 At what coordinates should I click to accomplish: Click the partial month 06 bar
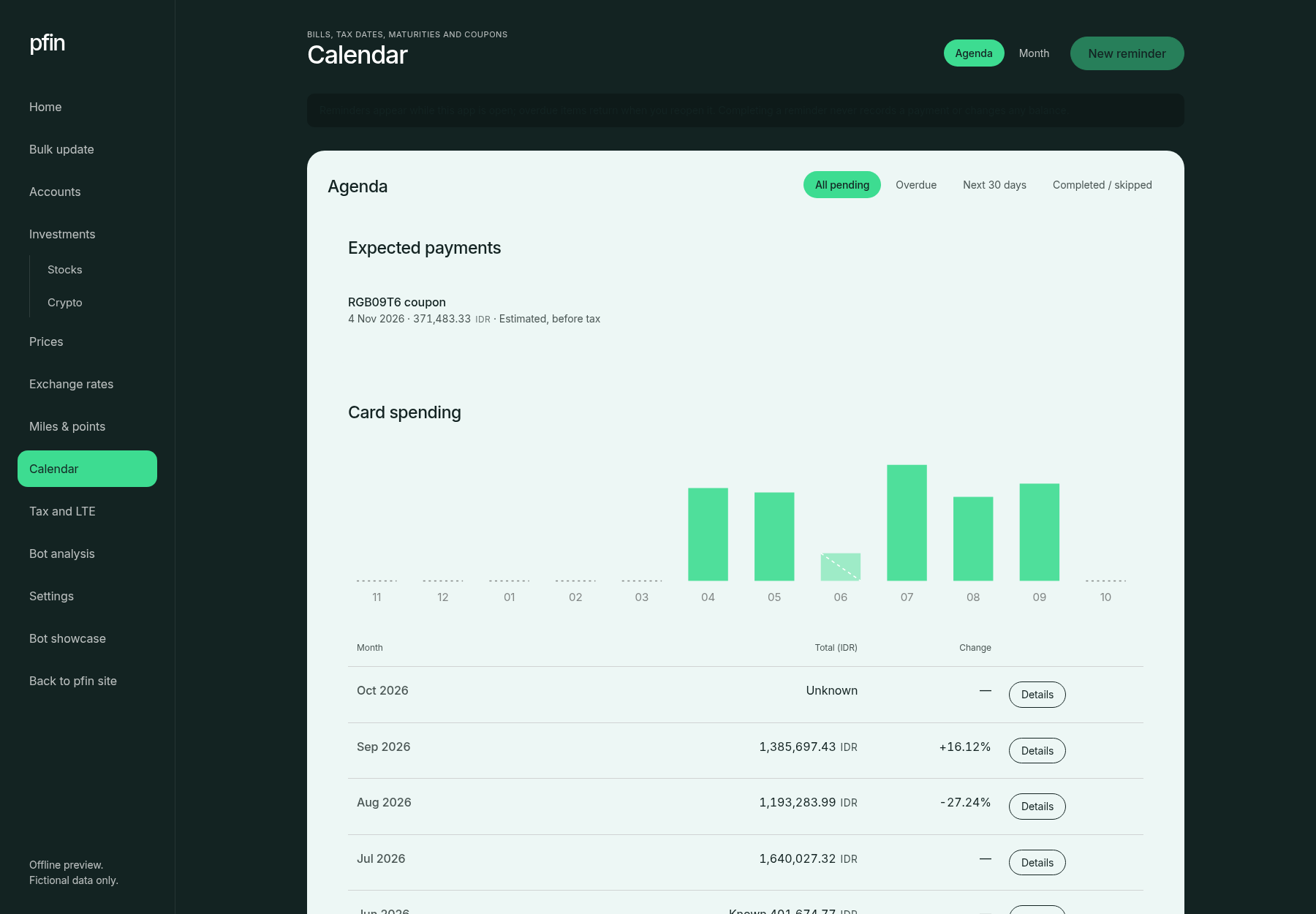[841, 567]
